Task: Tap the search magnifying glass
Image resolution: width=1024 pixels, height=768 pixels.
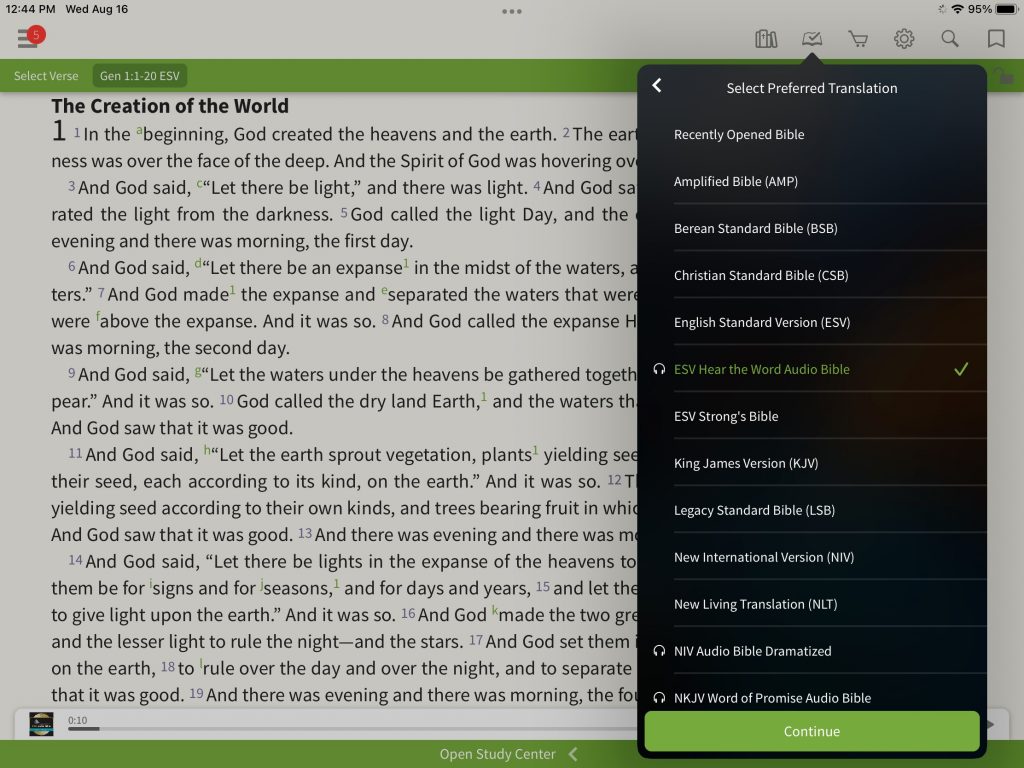Action: pyautogui.click(x=950, y=39)
